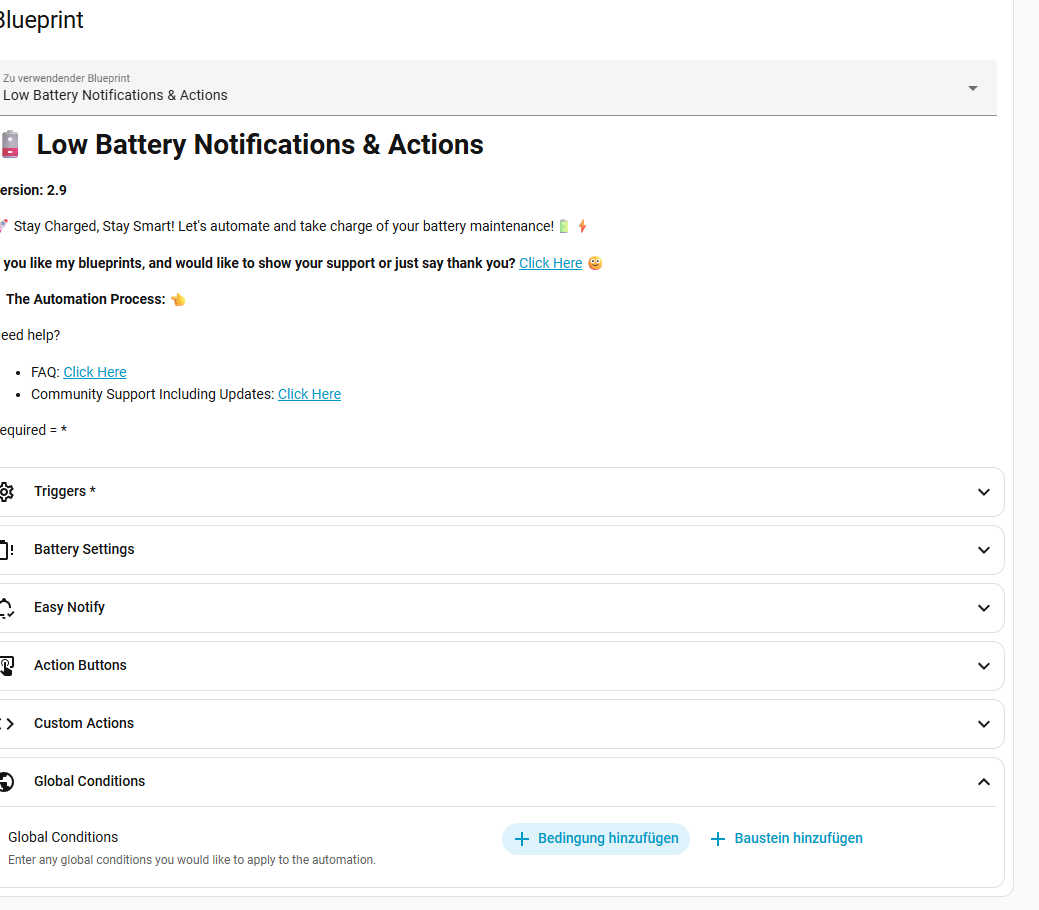This screenshot has width=1039, height=910.
Task: Click the touch icon beside Action Buttons
Action: click(7, 666)
